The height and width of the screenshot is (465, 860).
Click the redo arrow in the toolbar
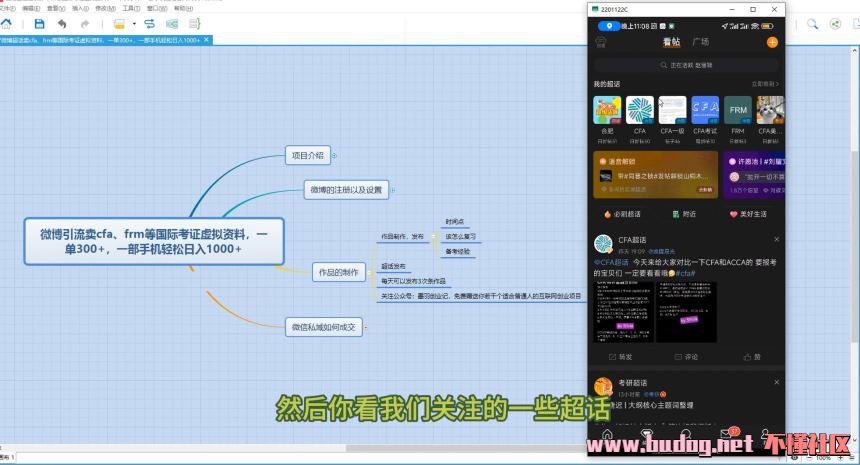pyautogui.click(x=84, y=24)
